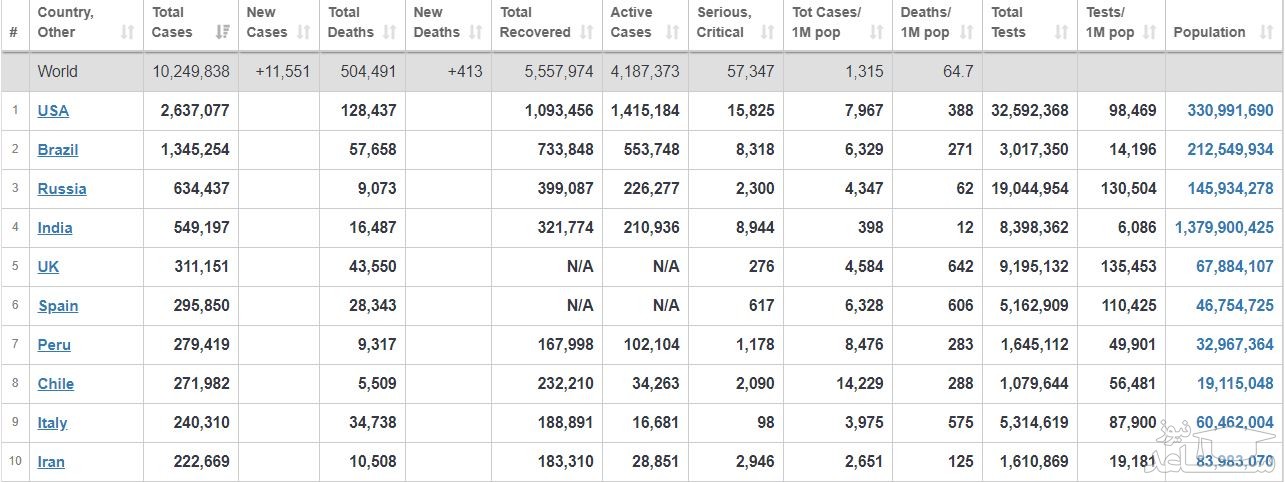Viewport: 1285px width, 482px height.
Task: Click the Population column header
Action: pos(1209,32)
